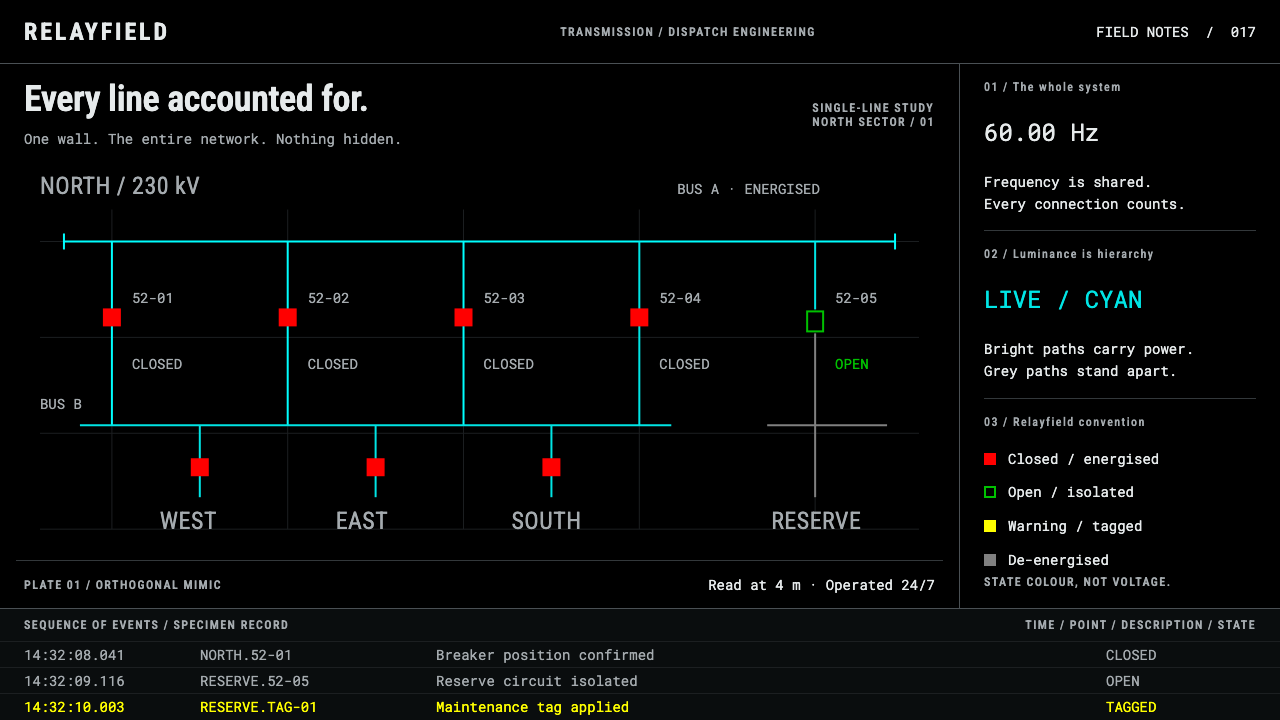The image size is (1280, 720).
Task: Click the 52-05 breaker label
Action: [856, 298]
